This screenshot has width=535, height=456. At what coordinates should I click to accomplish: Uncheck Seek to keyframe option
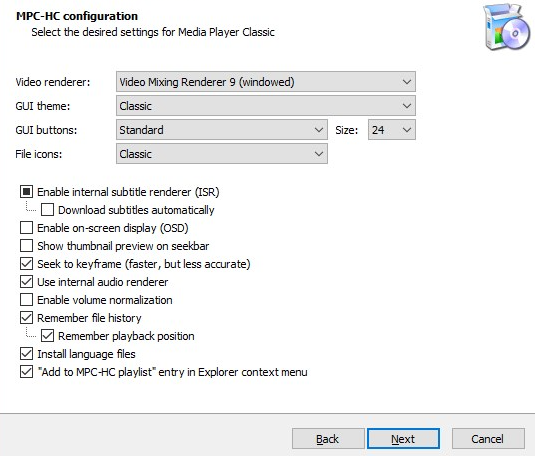click(x=26, y=264)
